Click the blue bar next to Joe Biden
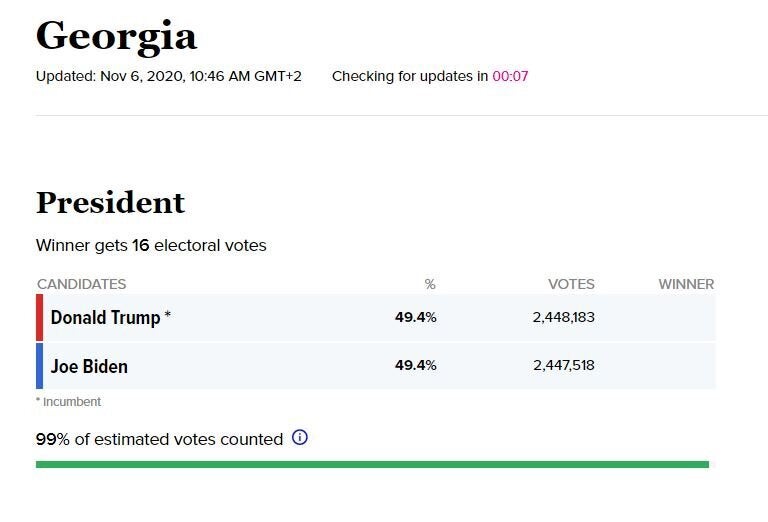Viewport: 768px width, 522px height. point(40,366)
